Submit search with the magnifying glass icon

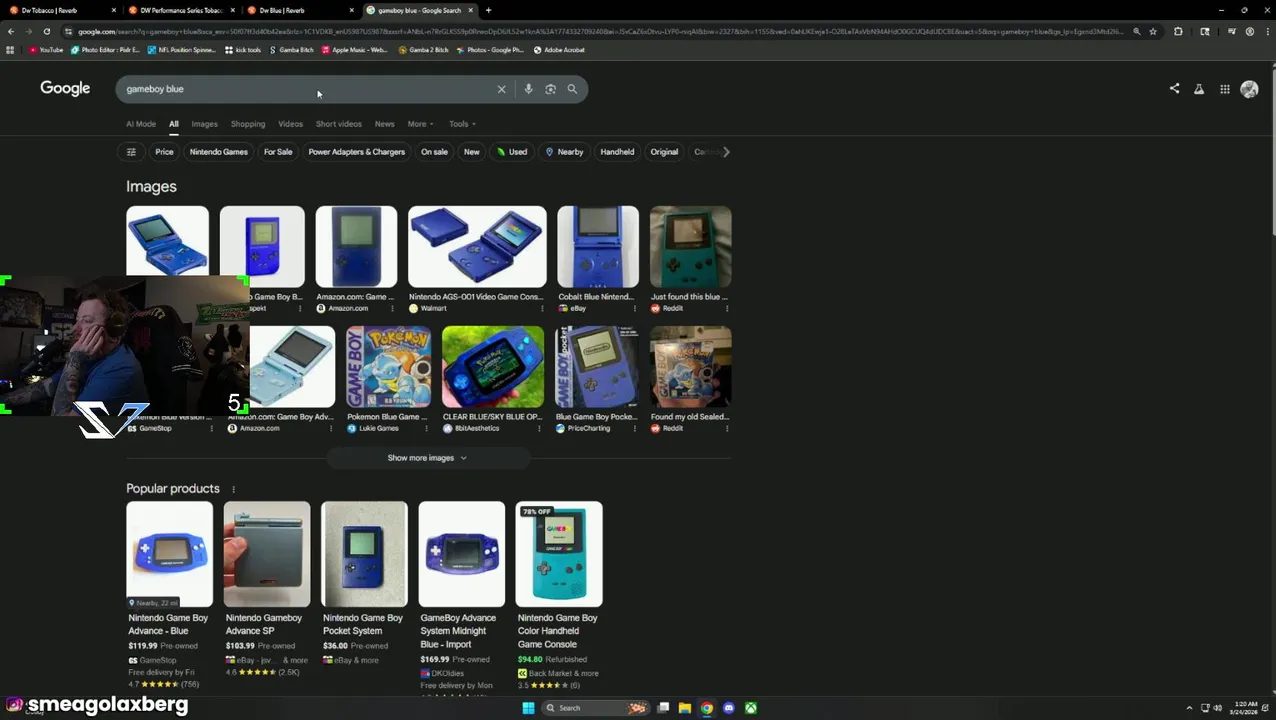pyautogui.click(x=572, y=89)
